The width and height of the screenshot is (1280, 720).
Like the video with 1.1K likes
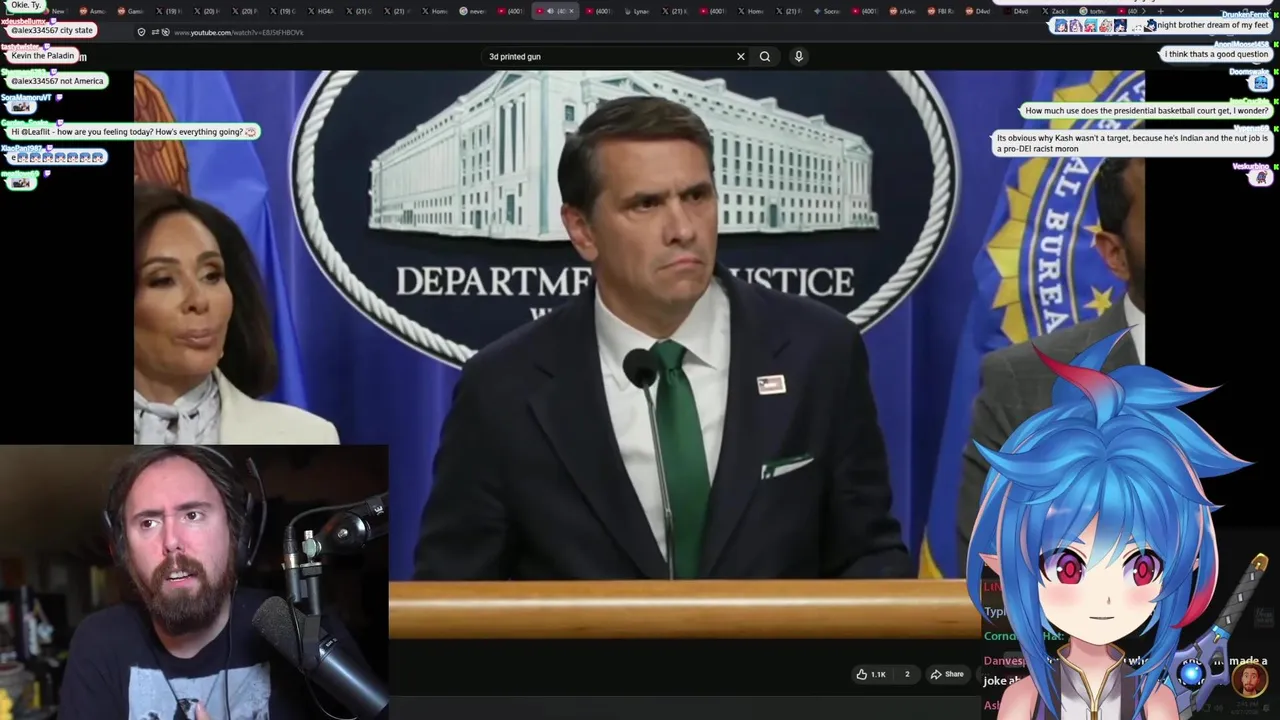click(x=870, y=674)
